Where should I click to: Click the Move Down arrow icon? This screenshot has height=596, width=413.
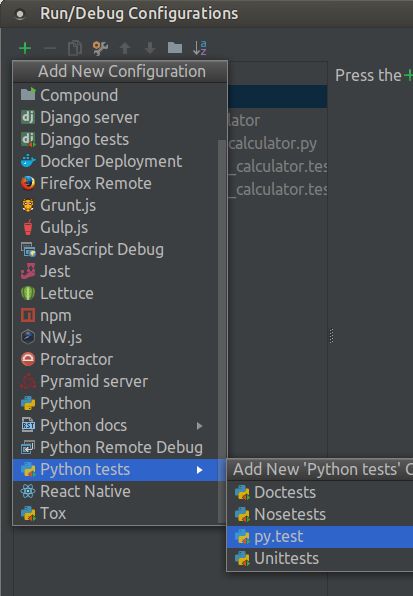tap(150, 48)
